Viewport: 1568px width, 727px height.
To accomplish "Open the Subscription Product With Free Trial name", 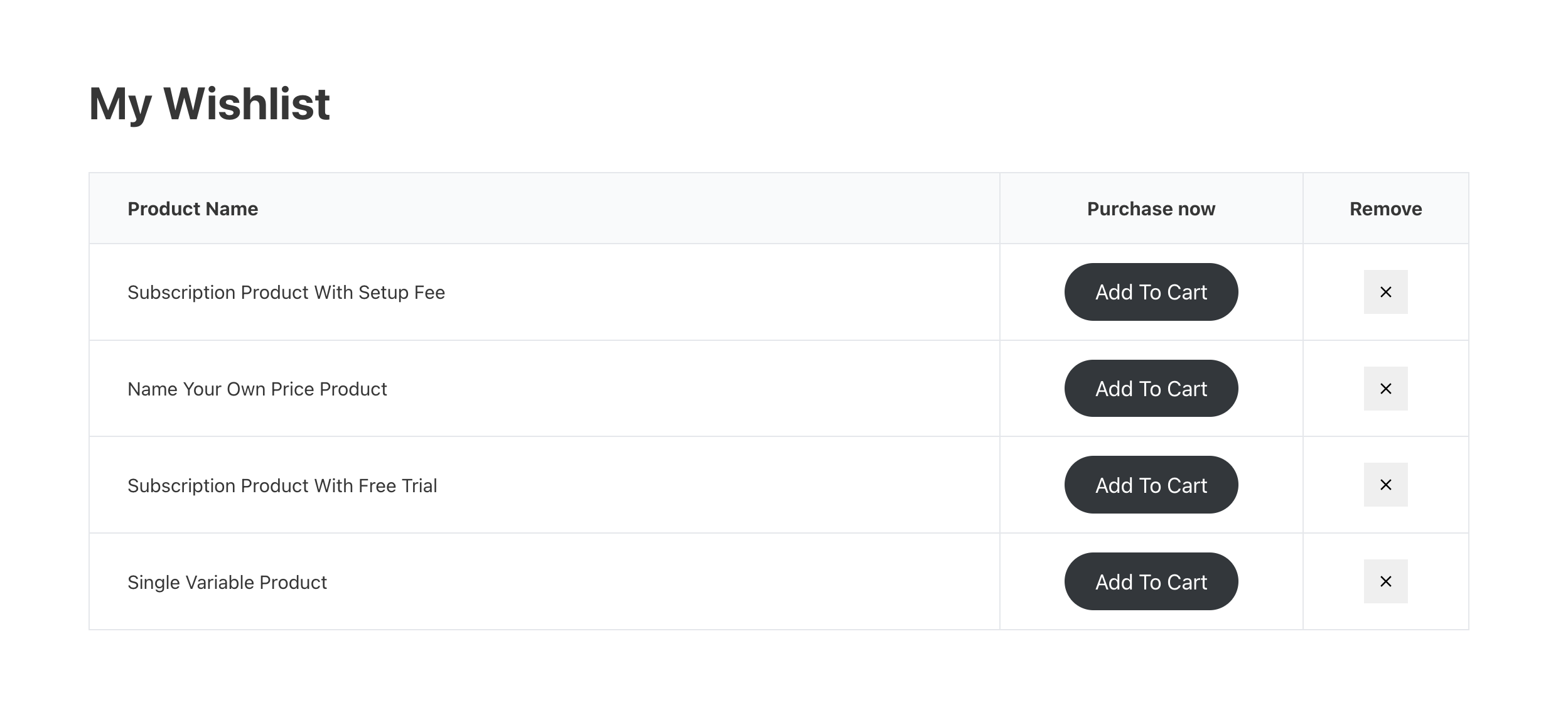I will pos(282,486).
